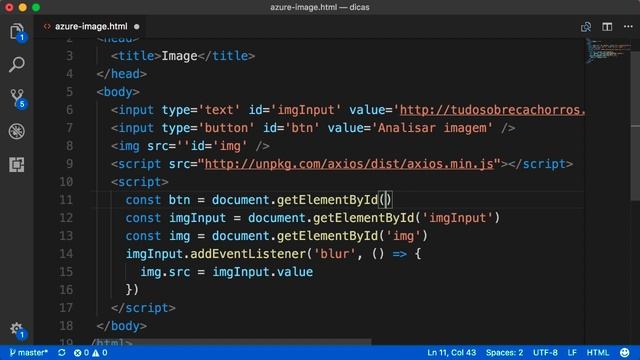Follow the unpkg axios script URL
Image resolution: width=640 pixels, height=360 pixels.
coord(349,164)
